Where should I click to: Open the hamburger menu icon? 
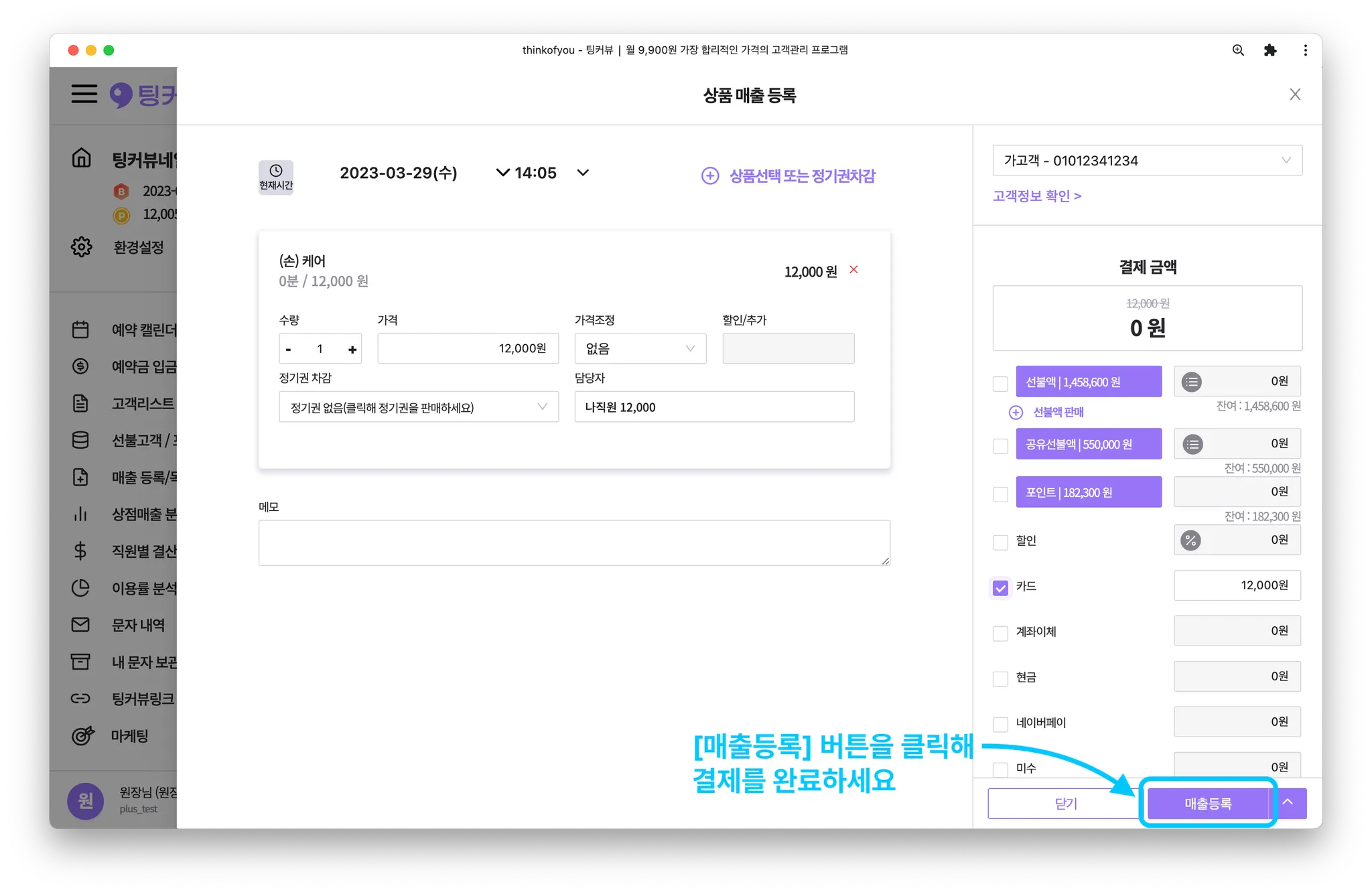84,94
